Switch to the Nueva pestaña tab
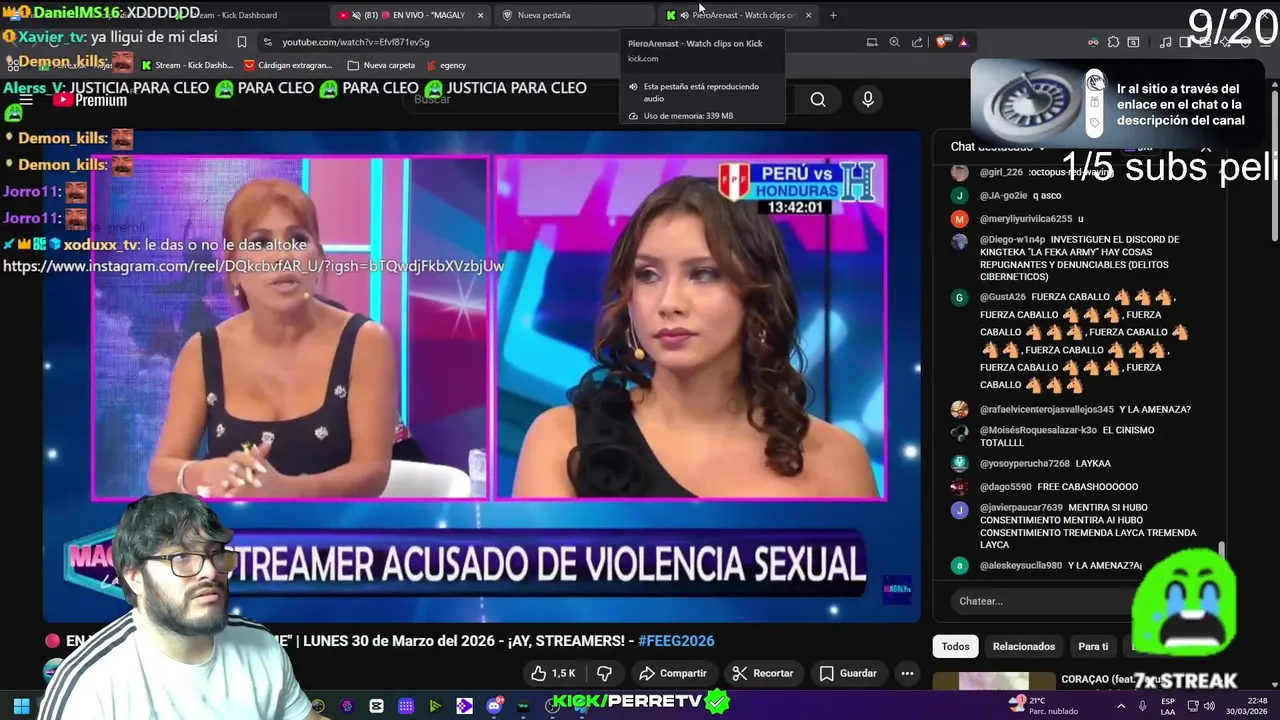Screen dimensions: 1280x720 pyautogui.click(x=575, y=15)
